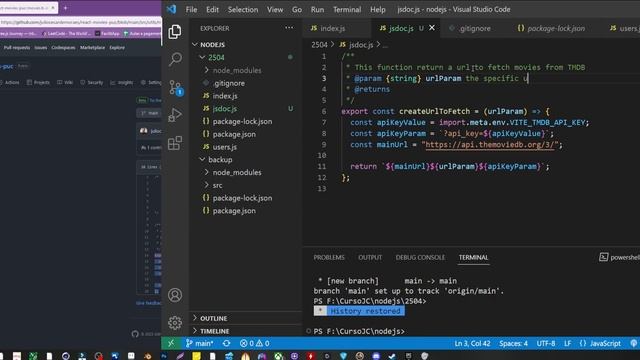Open the Extensions view
The width and height of the screenshot is (640, 360).
[175, 143]
